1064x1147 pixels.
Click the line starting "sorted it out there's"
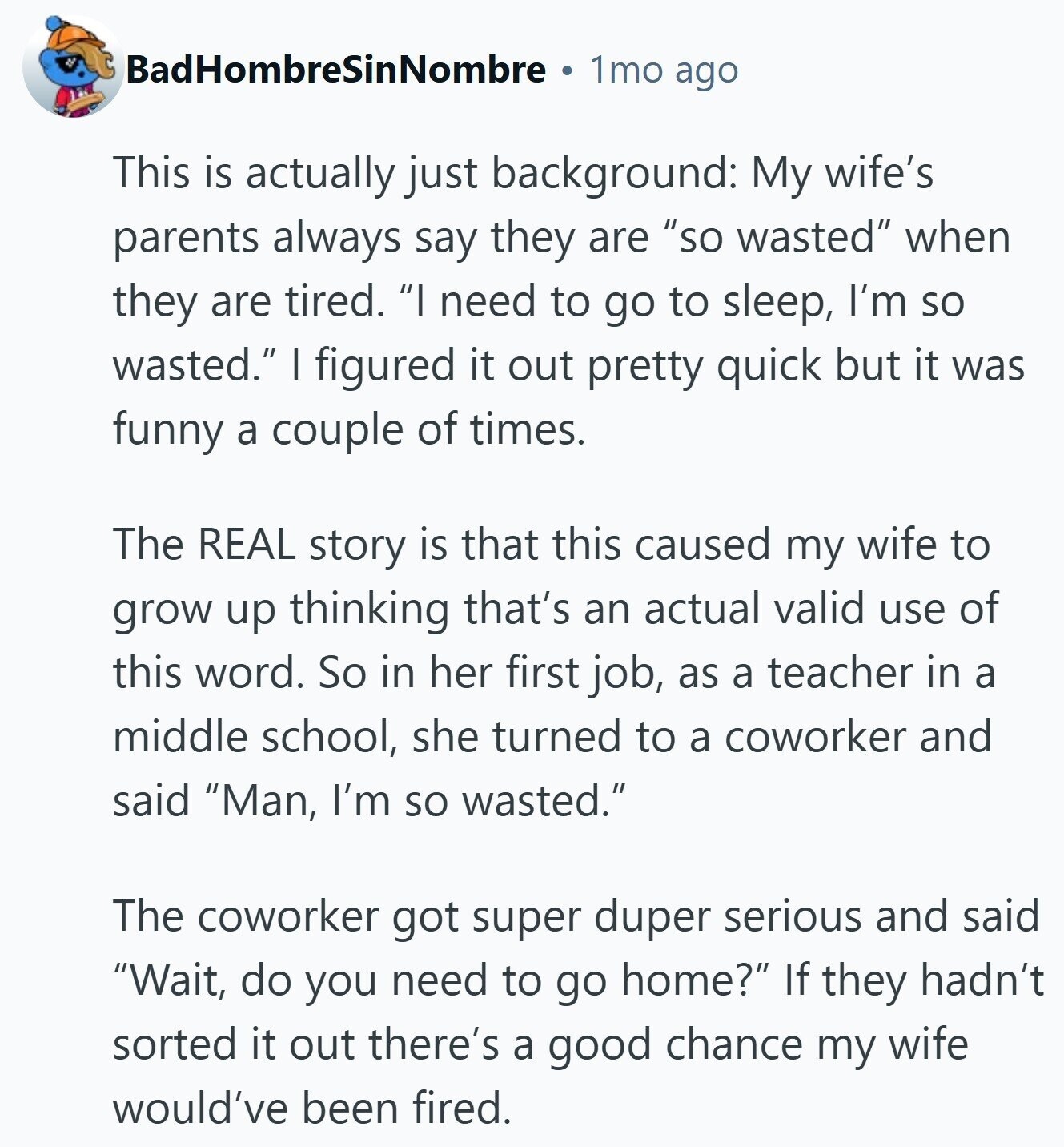[x=540, y=1044]
